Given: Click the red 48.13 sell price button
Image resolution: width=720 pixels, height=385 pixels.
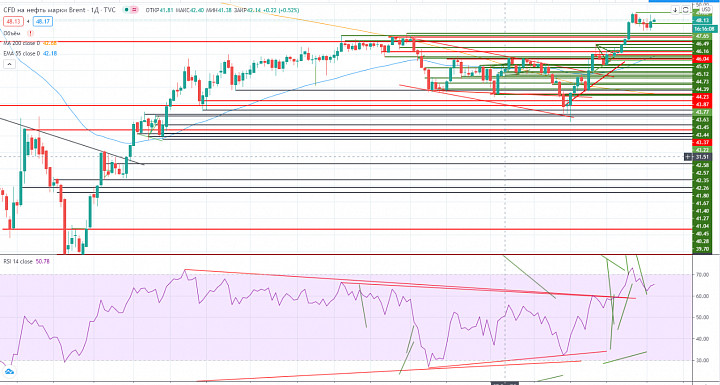Looking at the screenshot, I should point(12,21).
